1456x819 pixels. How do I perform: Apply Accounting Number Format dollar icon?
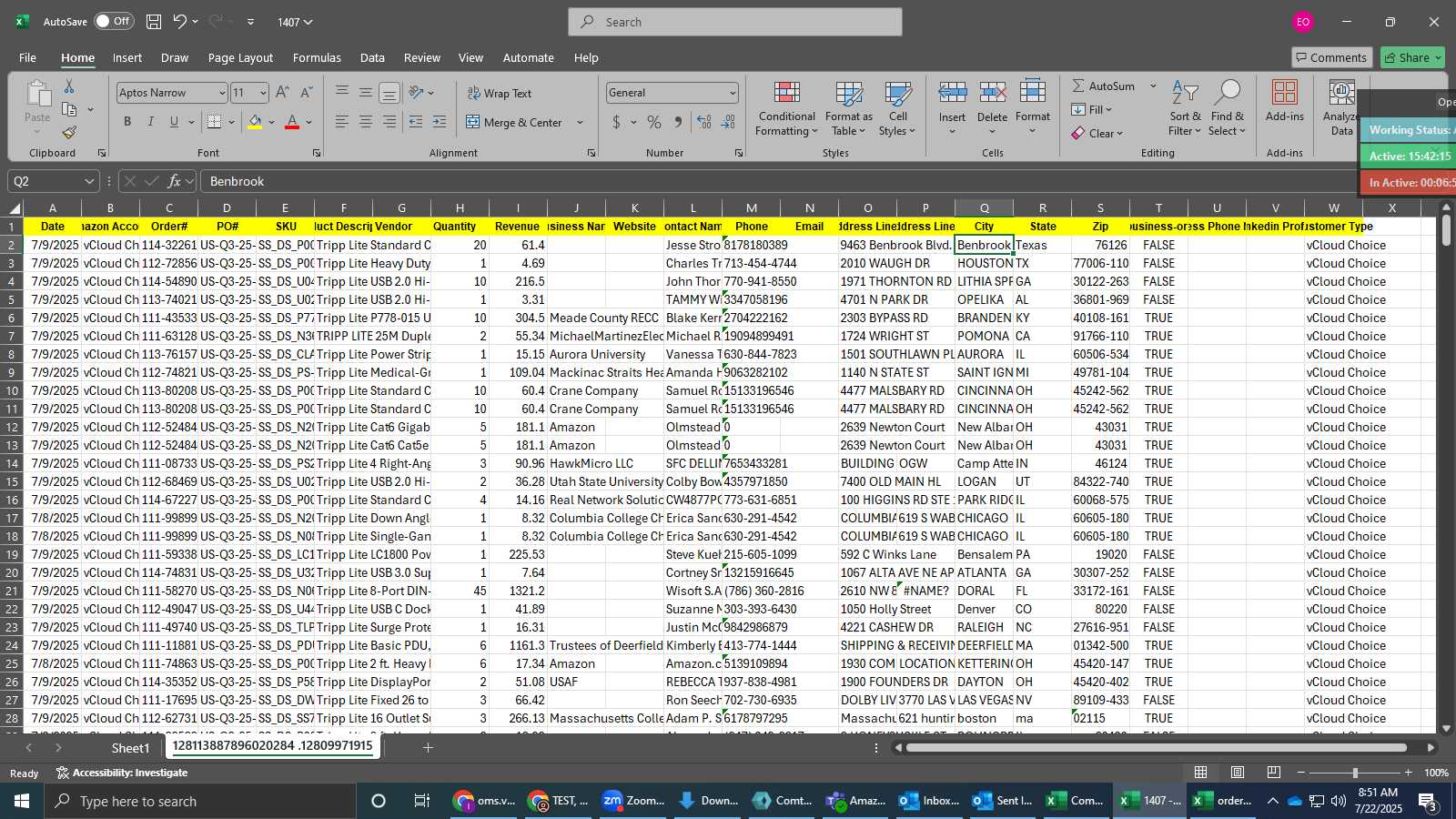click(616, 122)
